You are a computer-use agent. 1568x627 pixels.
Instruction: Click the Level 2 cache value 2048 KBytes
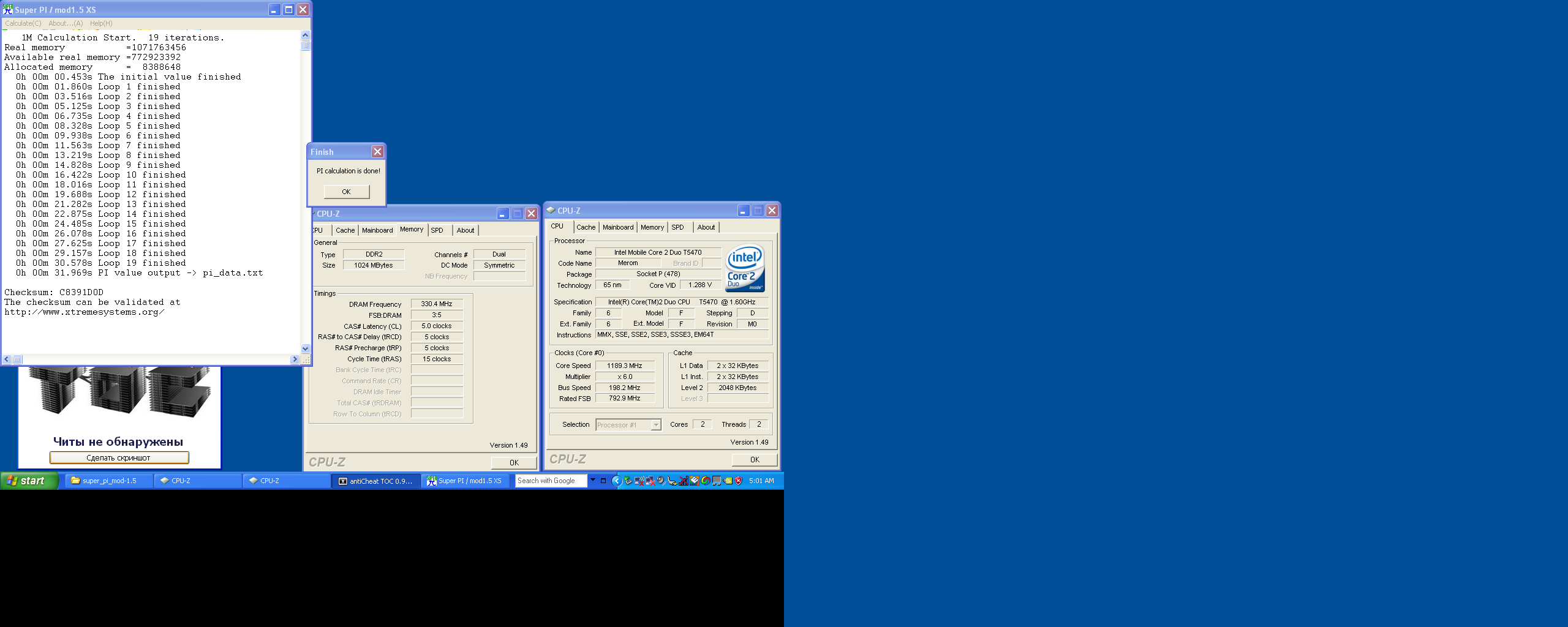(737, 388)
